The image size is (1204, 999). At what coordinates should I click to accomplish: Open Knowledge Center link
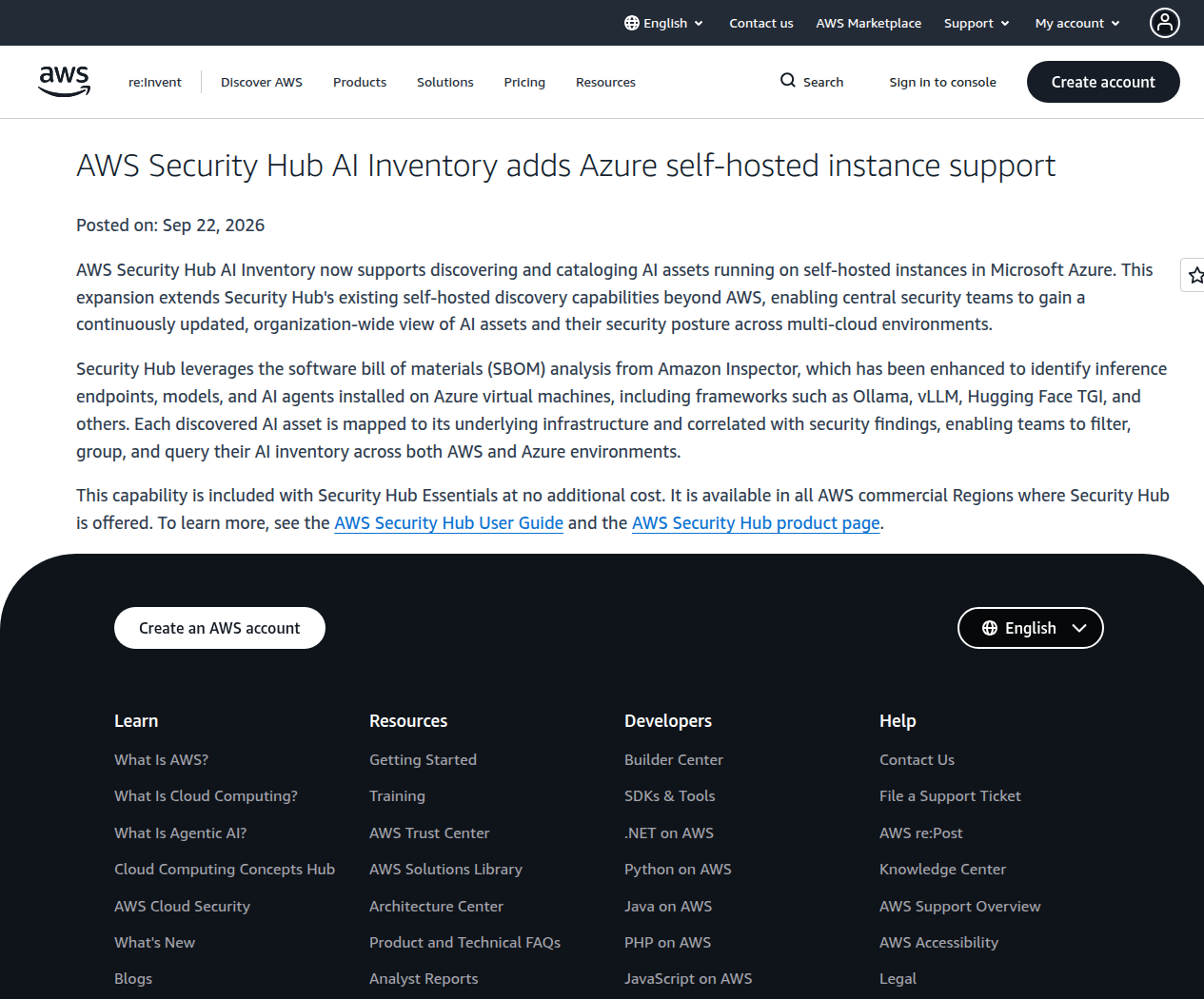click(x=942, y=869)
